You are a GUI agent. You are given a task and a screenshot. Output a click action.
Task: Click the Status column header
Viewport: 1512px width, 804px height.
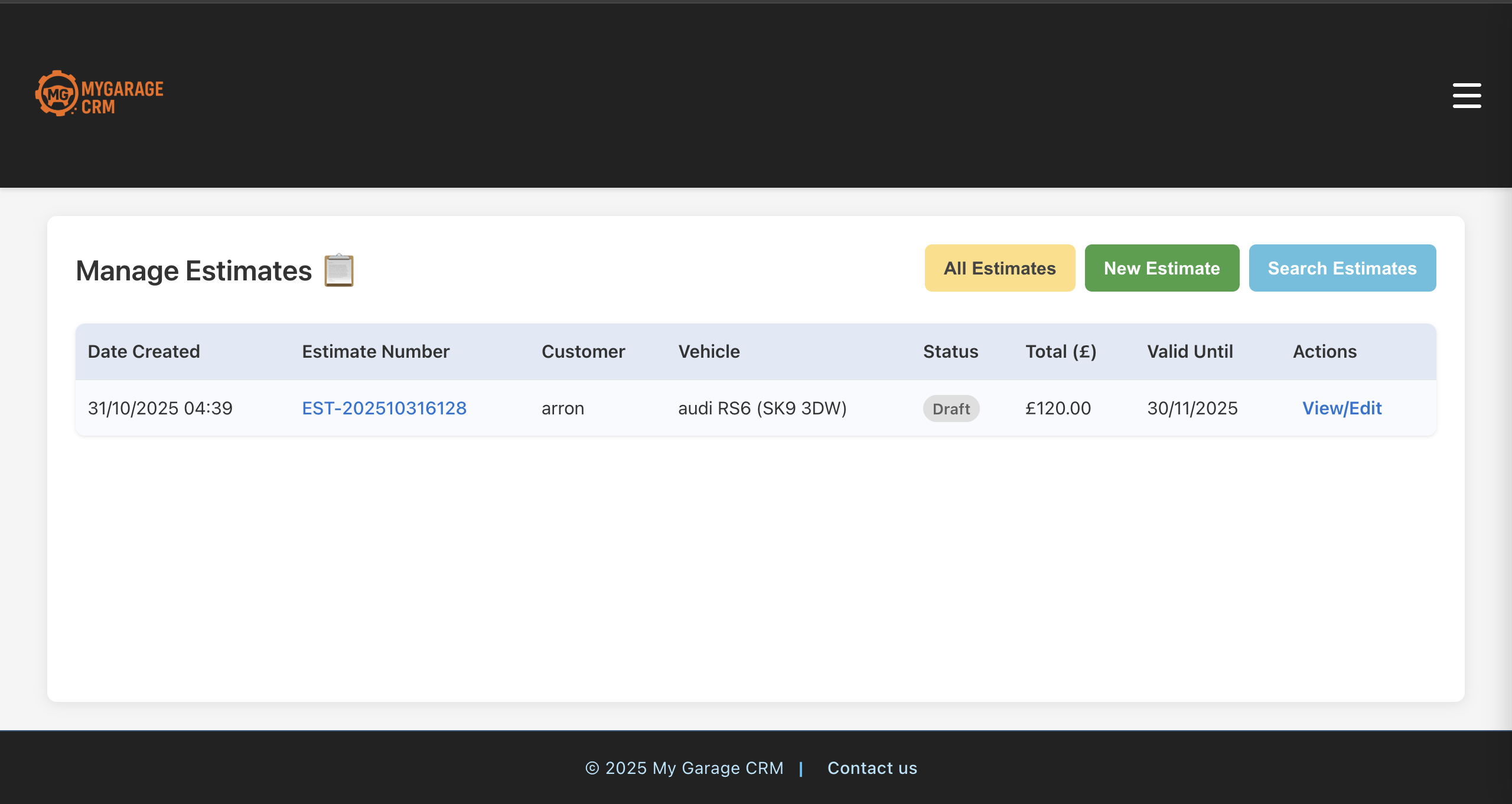(950, 351)
